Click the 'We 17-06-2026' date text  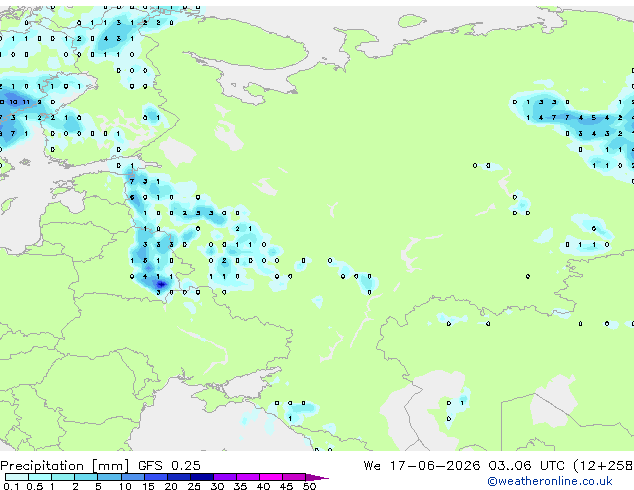pos(422,466)
